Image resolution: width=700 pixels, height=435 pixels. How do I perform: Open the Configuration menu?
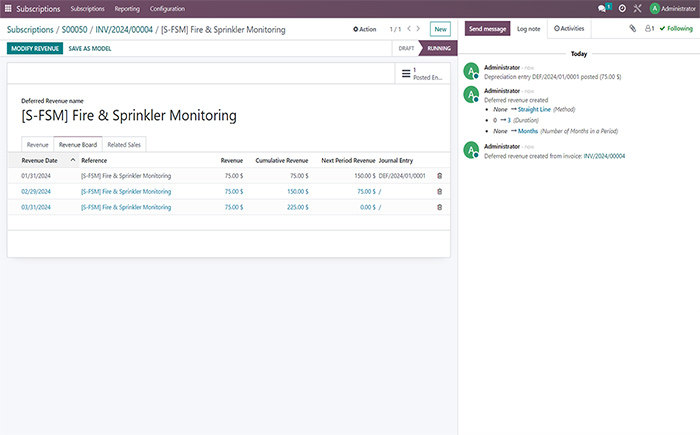(x=167, y=8)
